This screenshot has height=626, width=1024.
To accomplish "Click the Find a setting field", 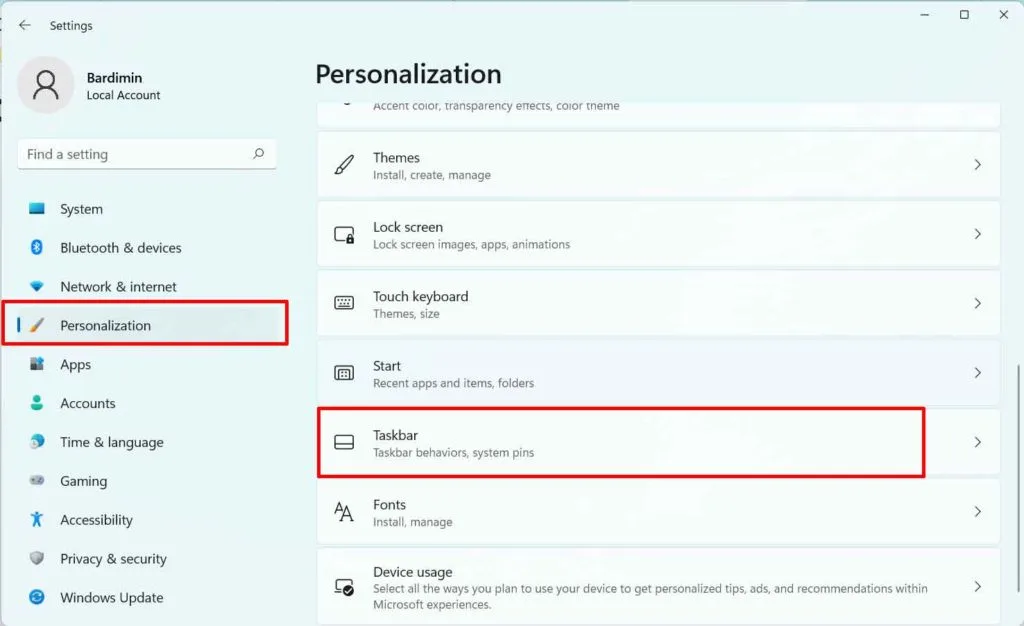I will pyautogui.click(x=146, y=154).
